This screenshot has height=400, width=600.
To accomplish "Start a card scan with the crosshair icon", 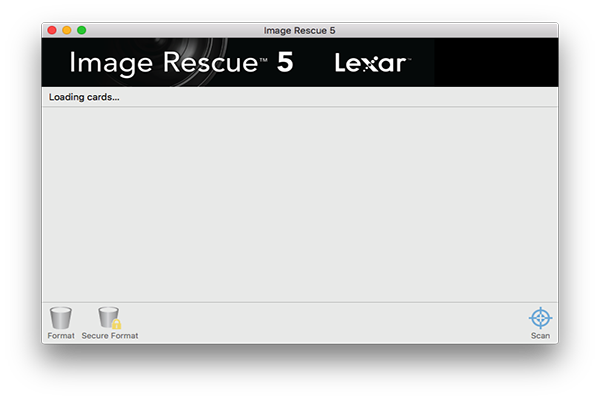I will click(x=540, y=318).
